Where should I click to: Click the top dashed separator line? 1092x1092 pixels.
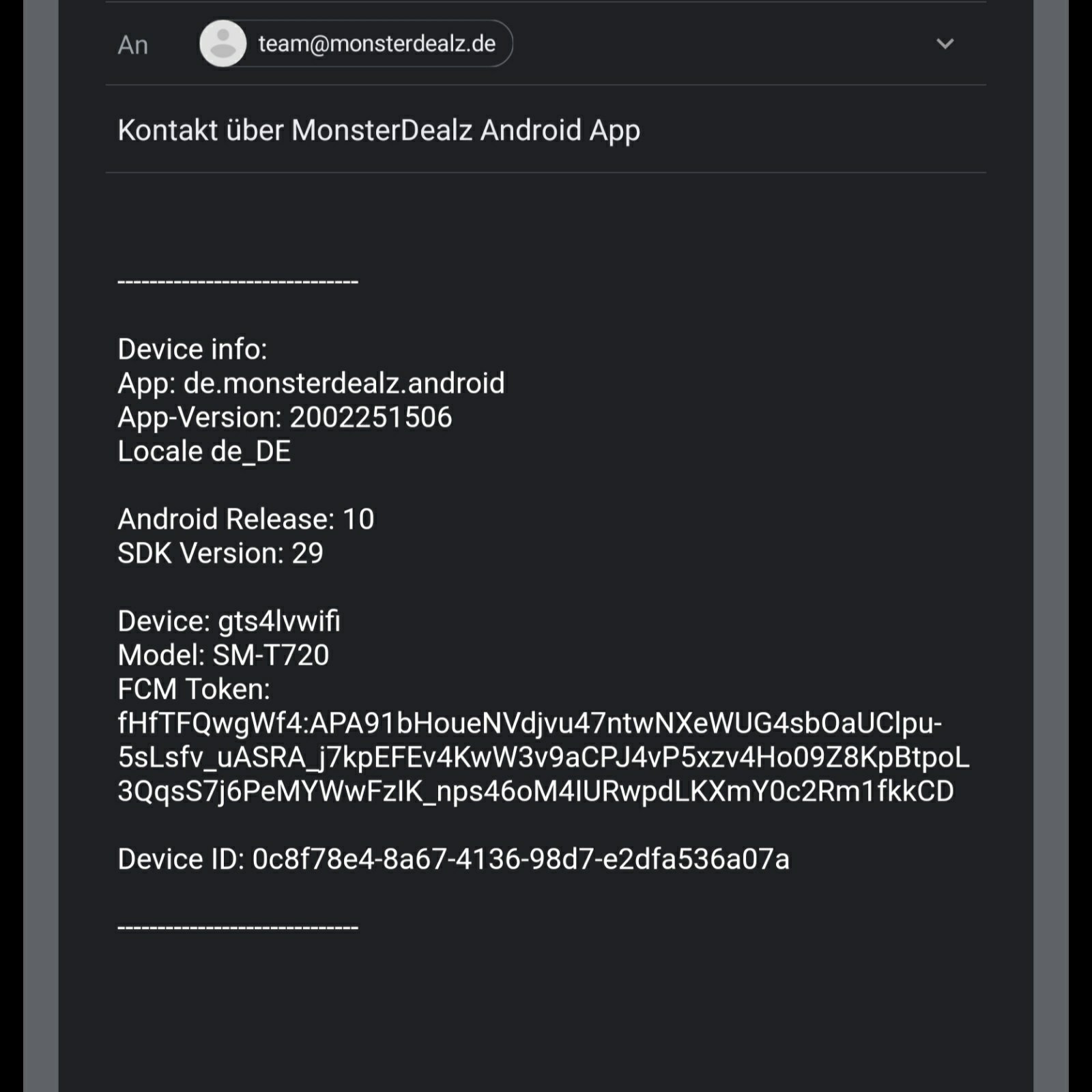click(238, 281)
